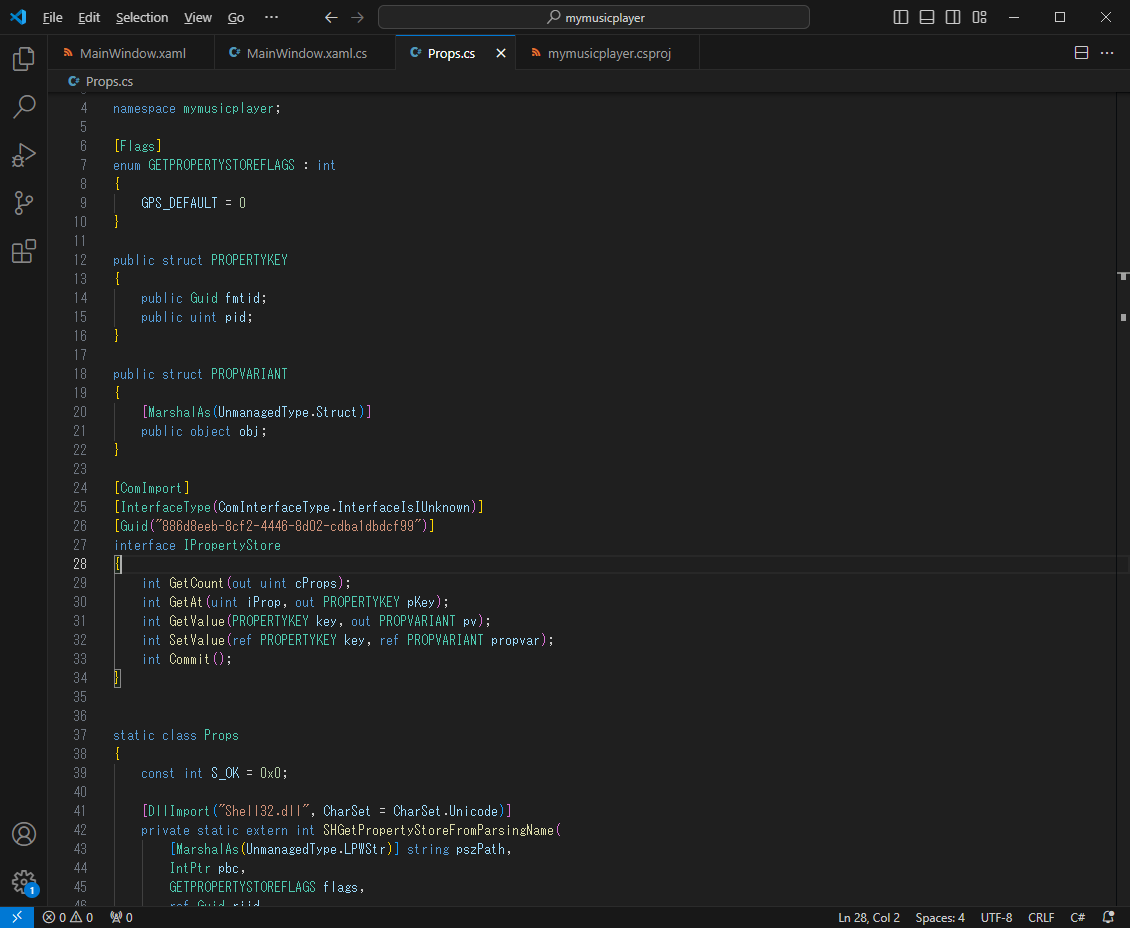The image size is (1130, 928).
Task: Click 'S_OK' on line 39
Action: [225, 773]
